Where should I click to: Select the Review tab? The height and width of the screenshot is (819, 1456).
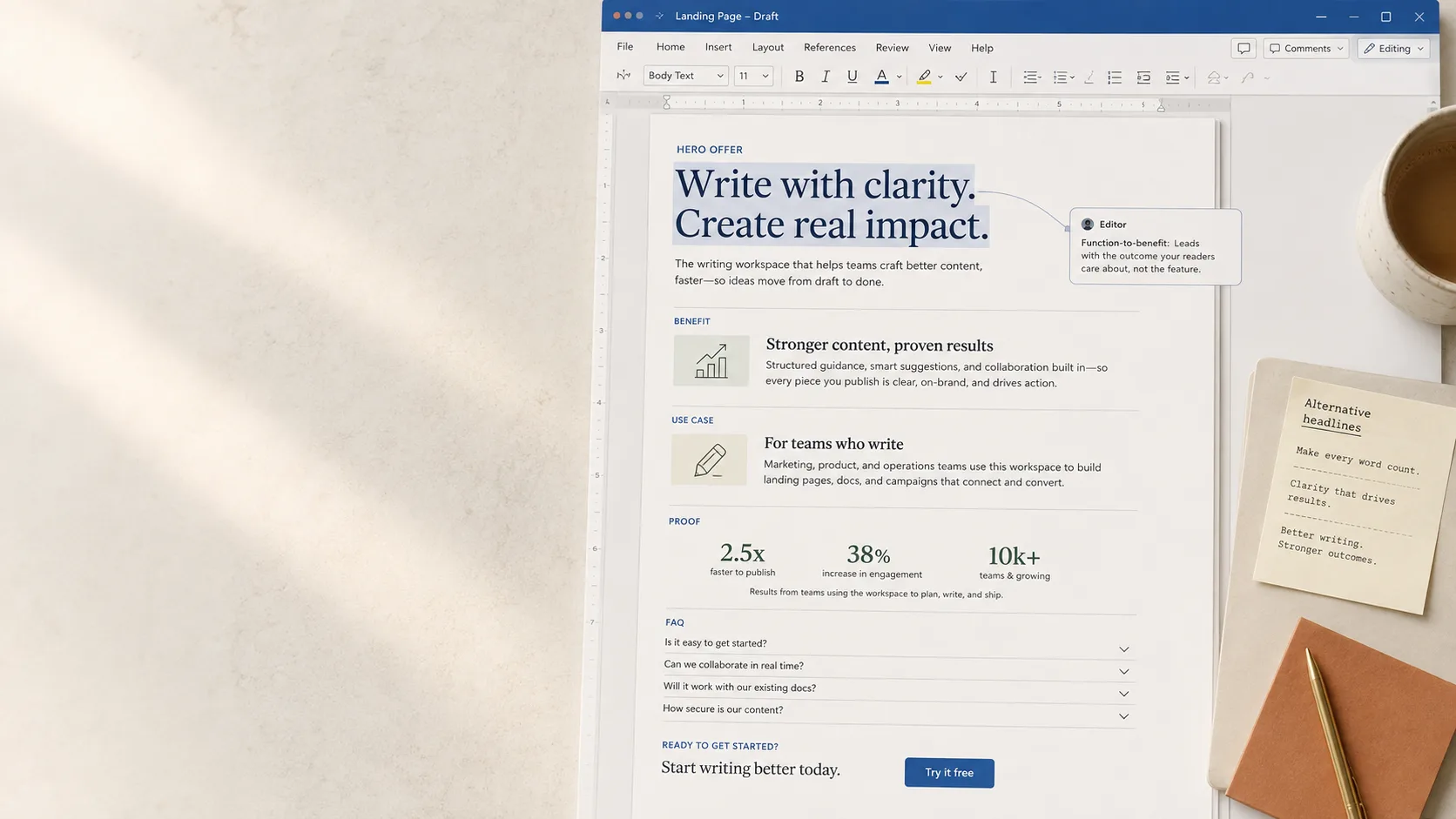click(892, 48)
